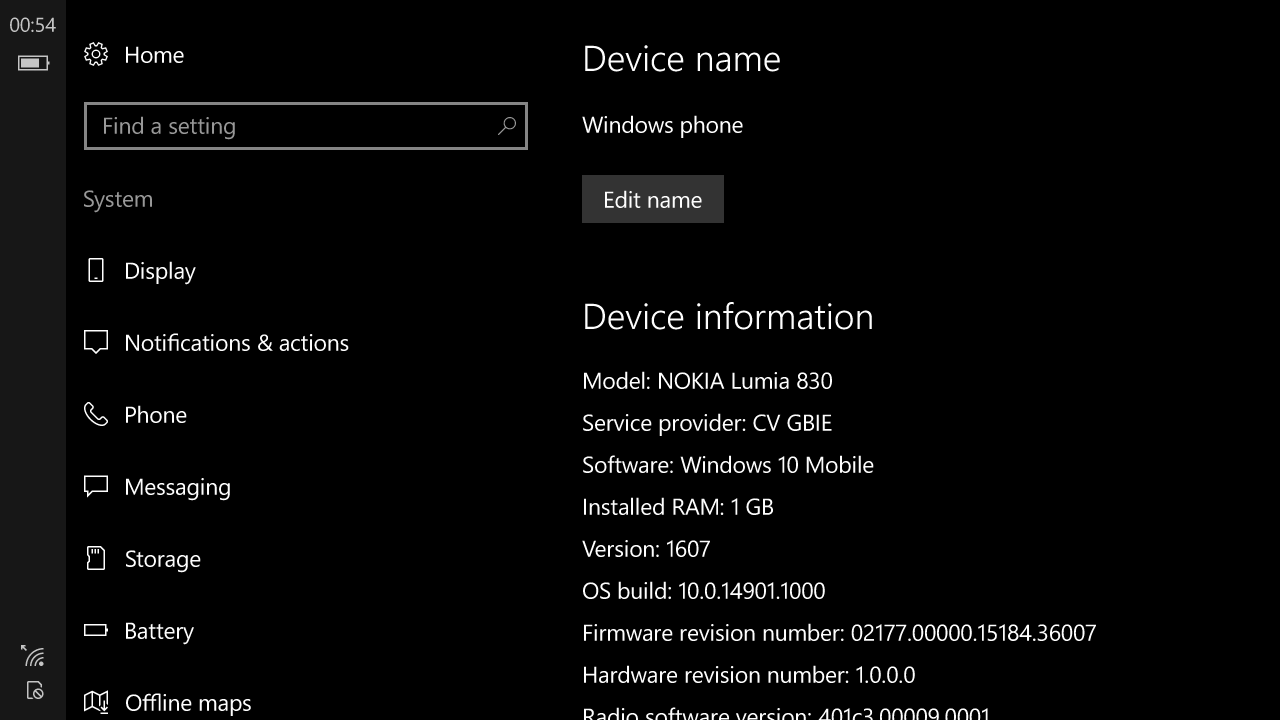Click the Notifications & actions speech-box icon

pyautogui.click(x=96, y=343)
